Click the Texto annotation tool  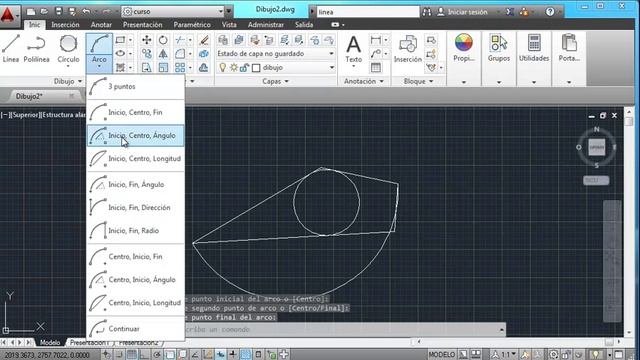[353, 49]
